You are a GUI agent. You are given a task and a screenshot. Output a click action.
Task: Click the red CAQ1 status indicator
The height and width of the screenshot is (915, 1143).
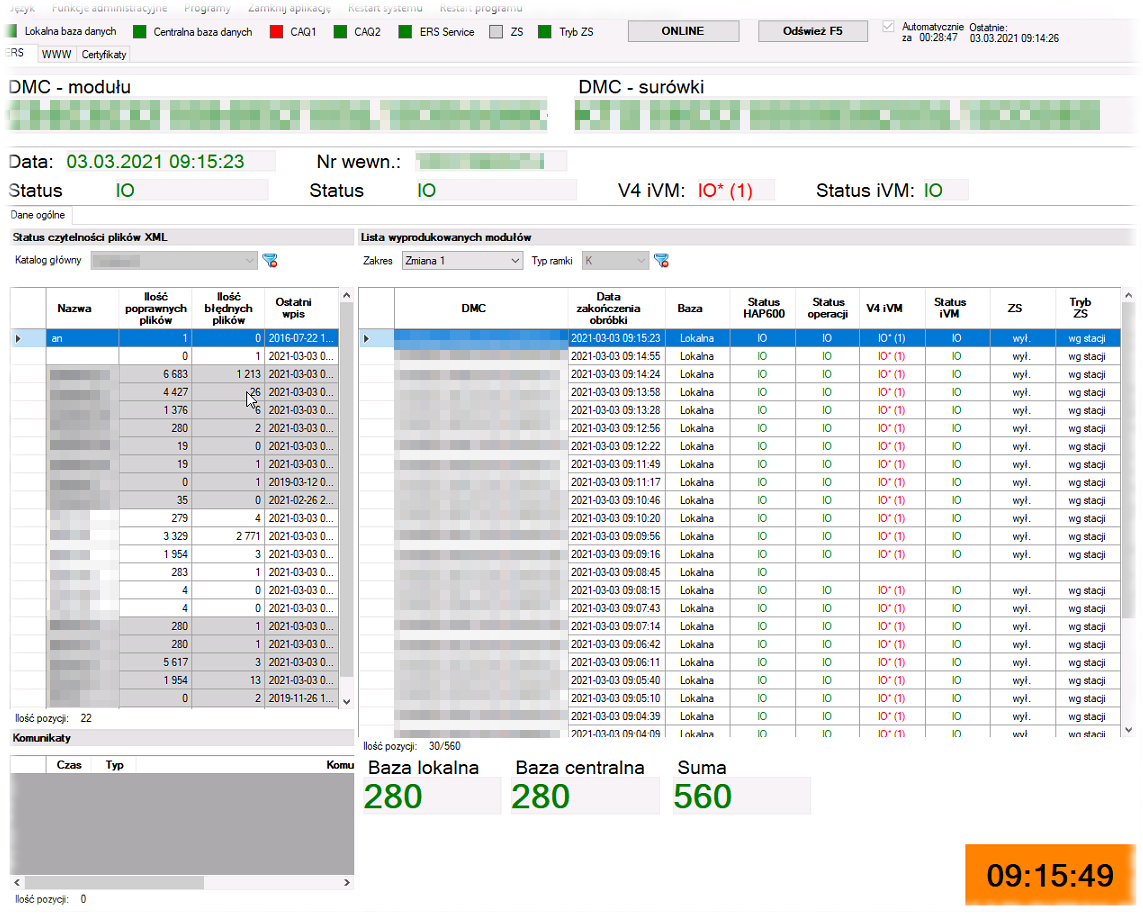pos(277,32)
